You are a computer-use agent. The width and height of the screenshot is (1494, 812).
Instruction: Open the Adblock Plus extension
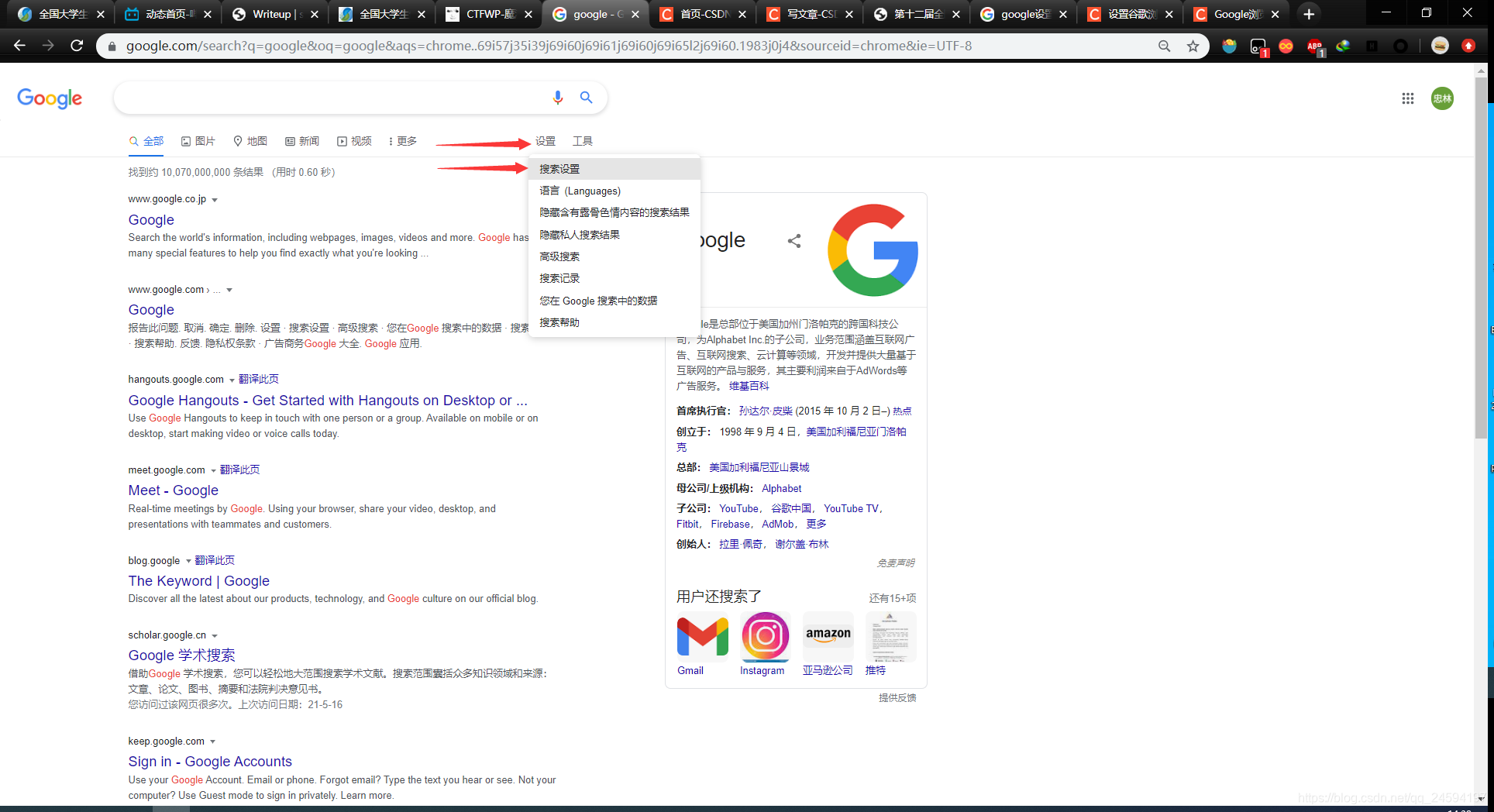(1315, 46)
